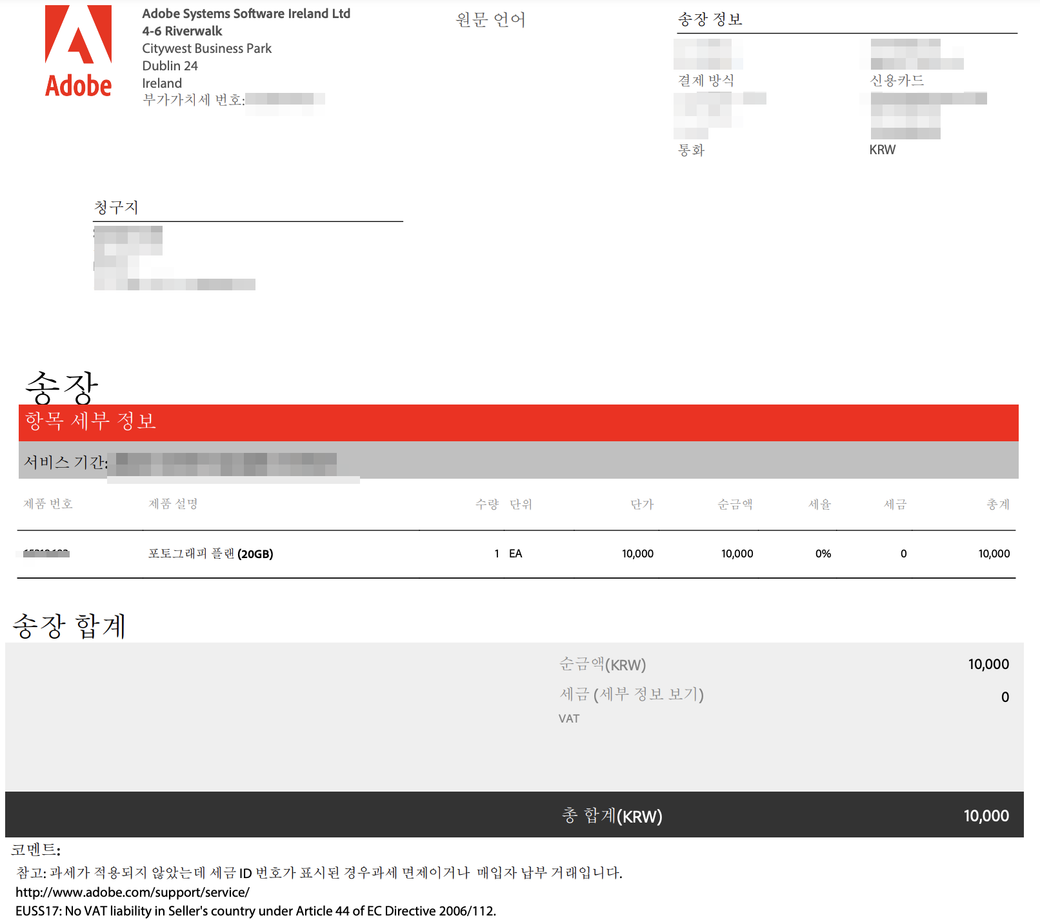Click the 서비스 기간 gray row
This screenshot has width=1040, height=920.
(518, 461)
